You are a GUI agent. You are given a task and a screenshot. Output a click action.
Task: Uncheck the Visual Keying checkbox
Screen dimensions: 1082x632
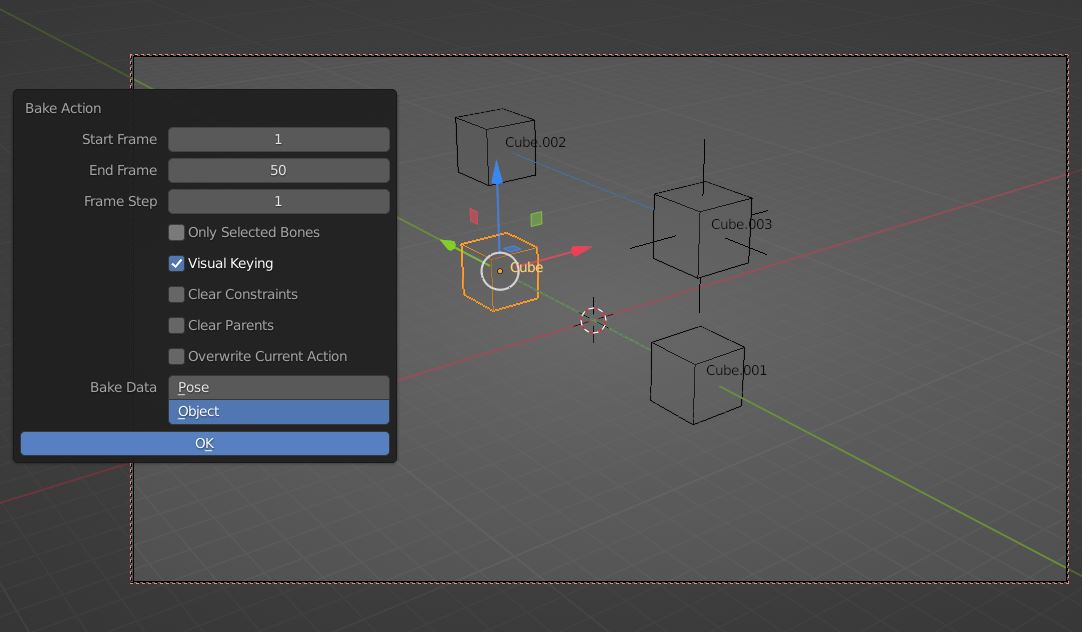176,264
